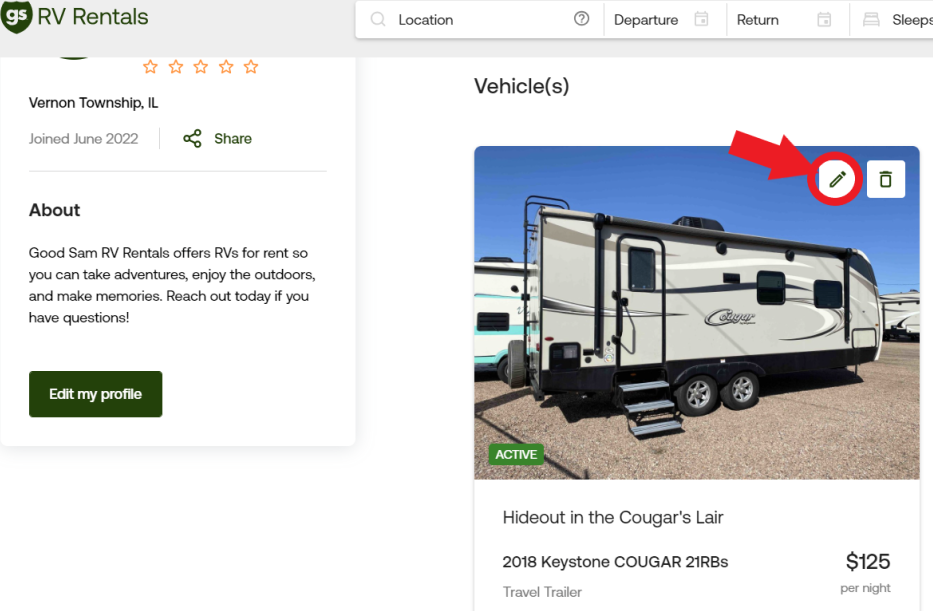Viewport: 933px width, 611px height.
Task: Open the Departure calendar icon
Action: [x=702, y=20]
